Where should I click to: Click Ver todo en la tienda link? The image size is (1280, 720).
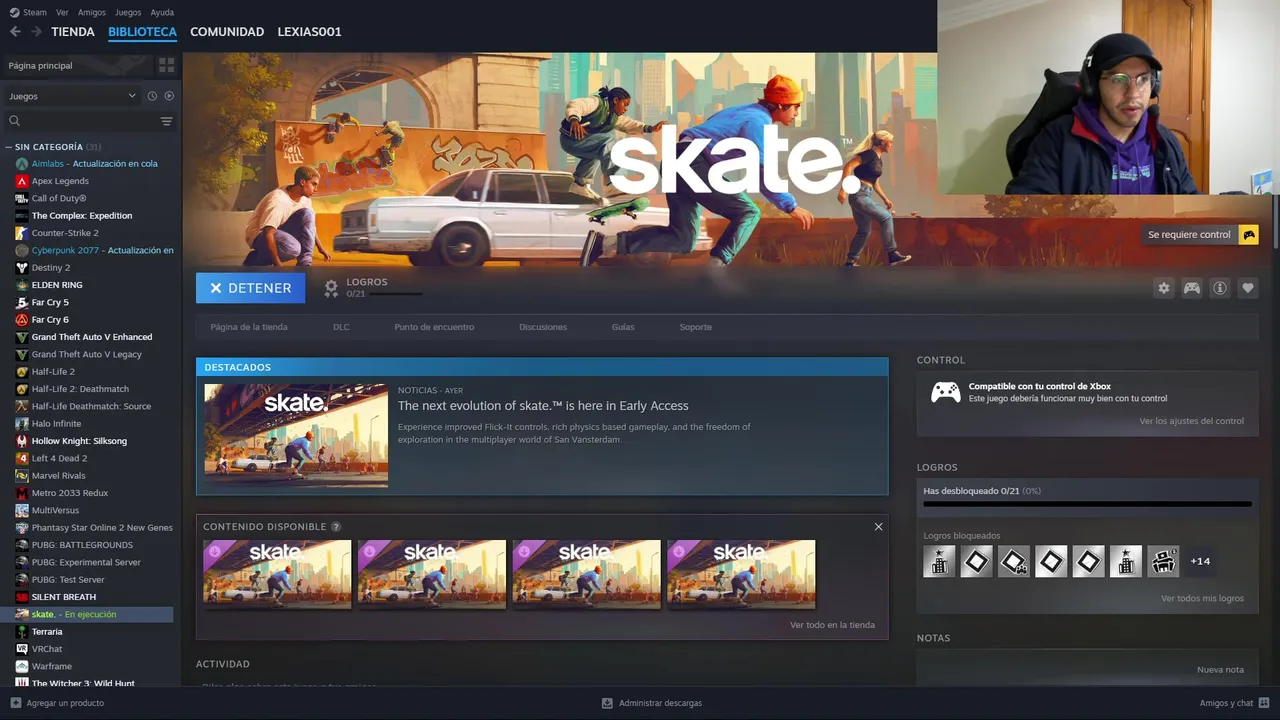click(832, 625)
